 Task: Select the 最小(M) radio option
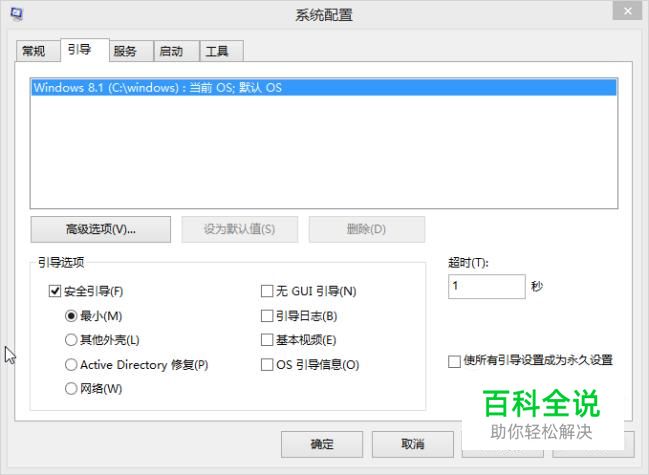coord(71,316)
